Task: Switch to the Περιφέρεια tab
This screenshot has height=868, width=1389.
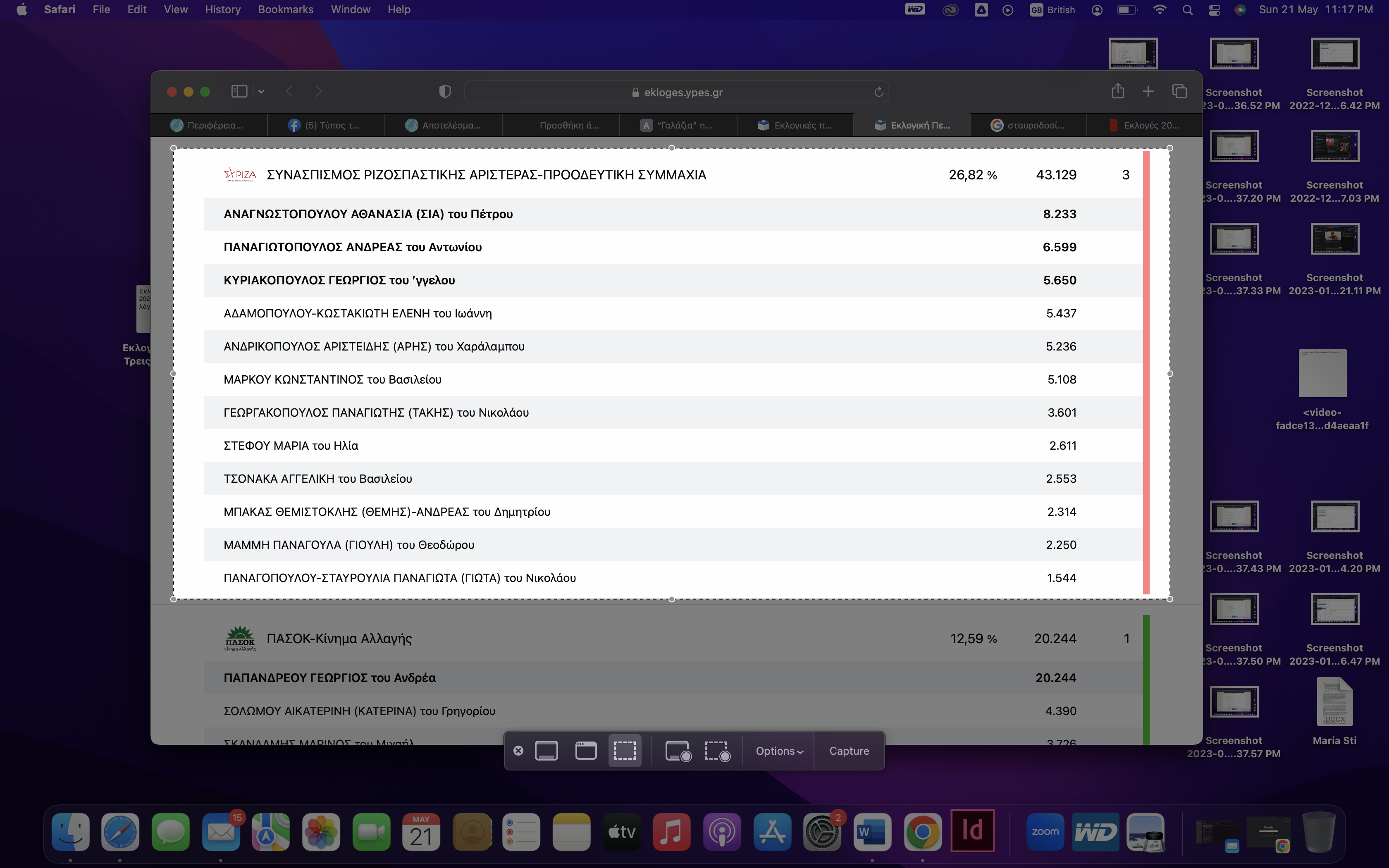Action: click(209, 125)
